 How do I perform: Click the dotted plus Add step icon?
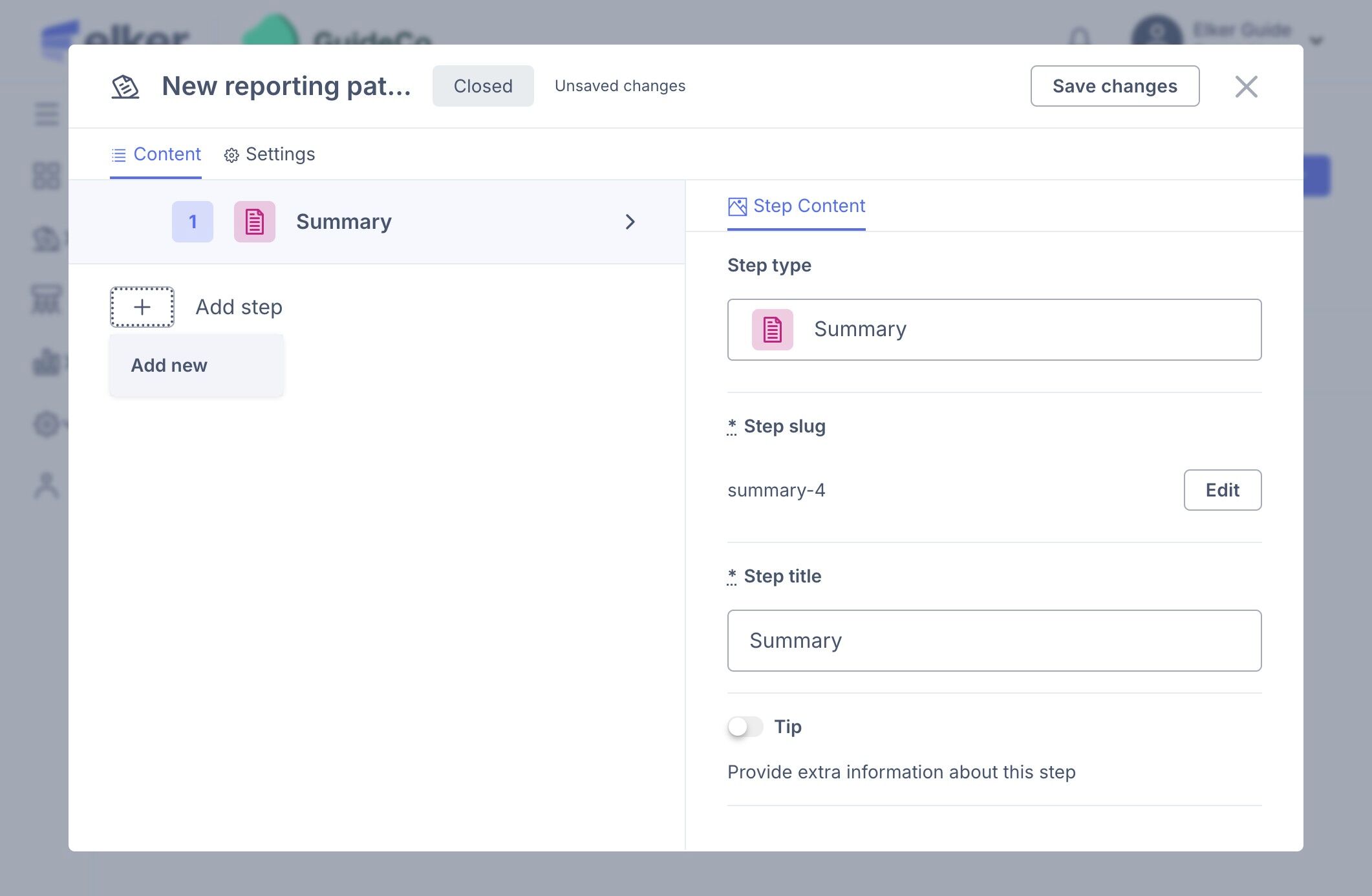(142, 307)
